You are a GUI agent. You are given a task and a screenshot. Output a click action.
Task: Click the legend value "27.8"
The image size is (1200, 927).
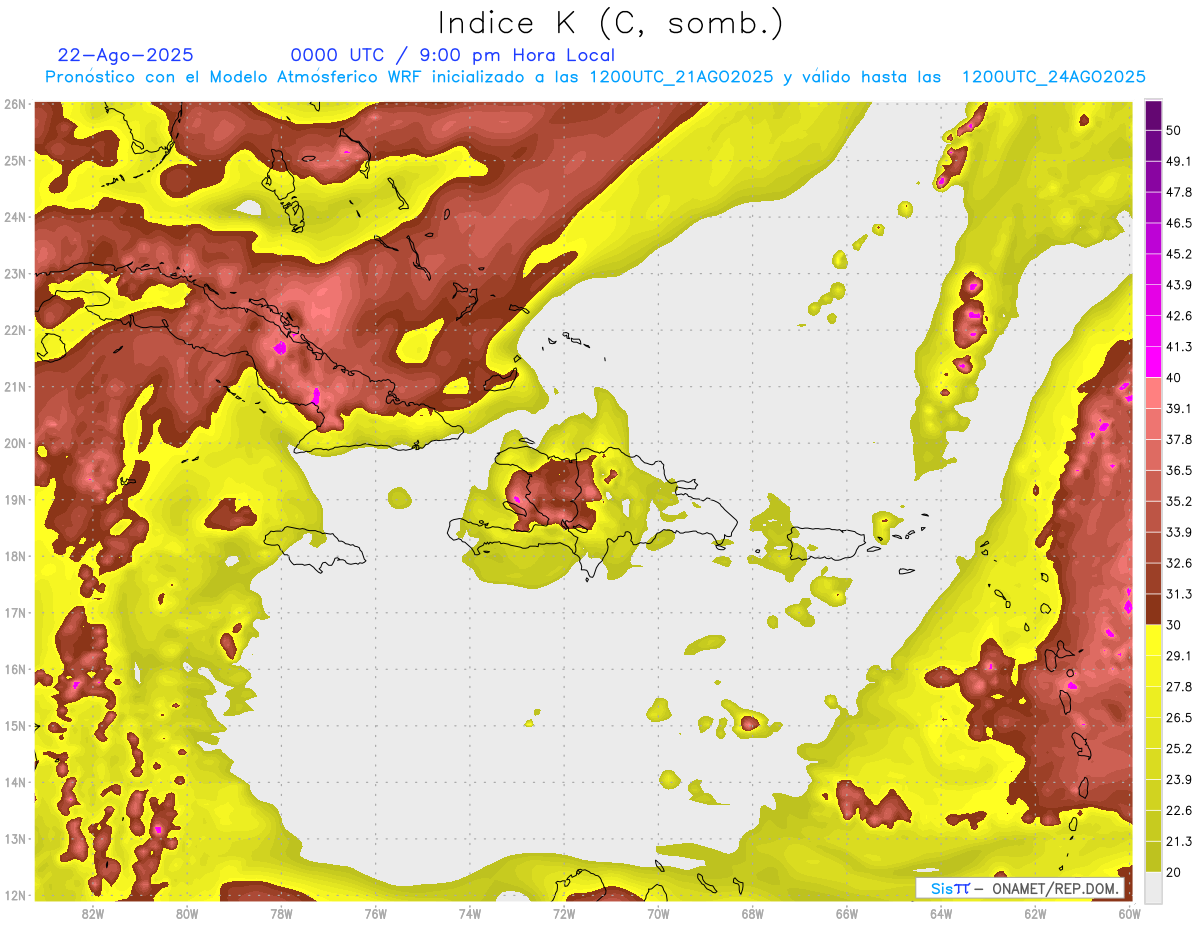pos(1179,687)
